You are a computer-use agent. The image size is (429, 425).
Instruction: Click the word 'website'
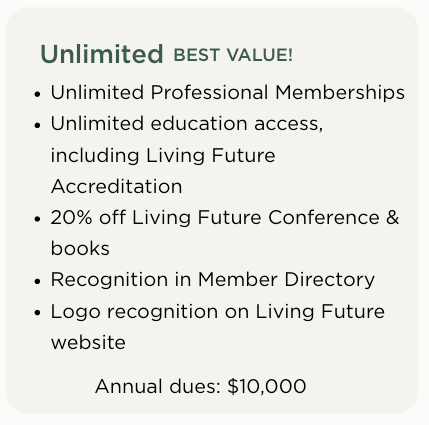pos(88,343)
